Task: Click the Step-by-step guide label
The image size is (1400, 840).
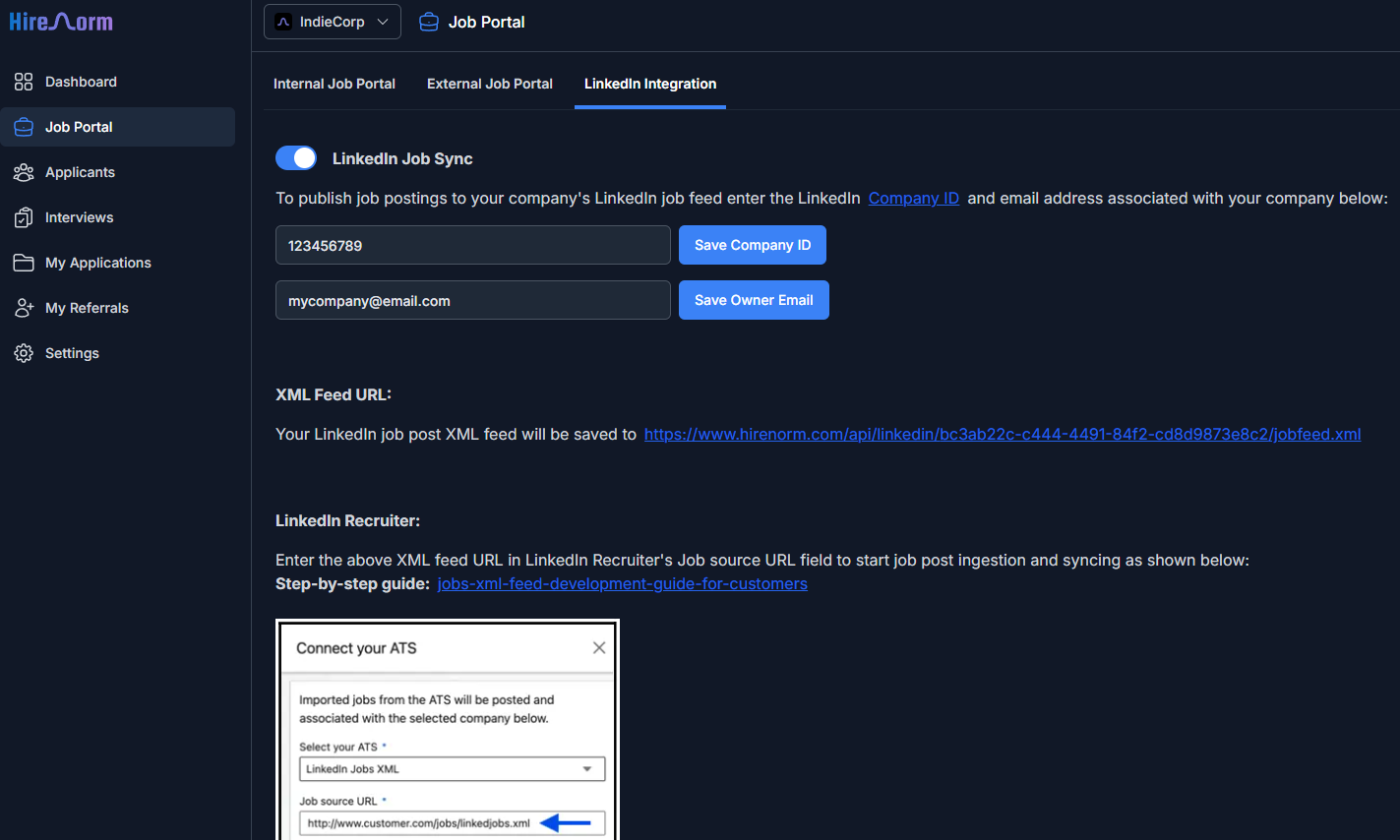Action: click(x=352, y=583)
